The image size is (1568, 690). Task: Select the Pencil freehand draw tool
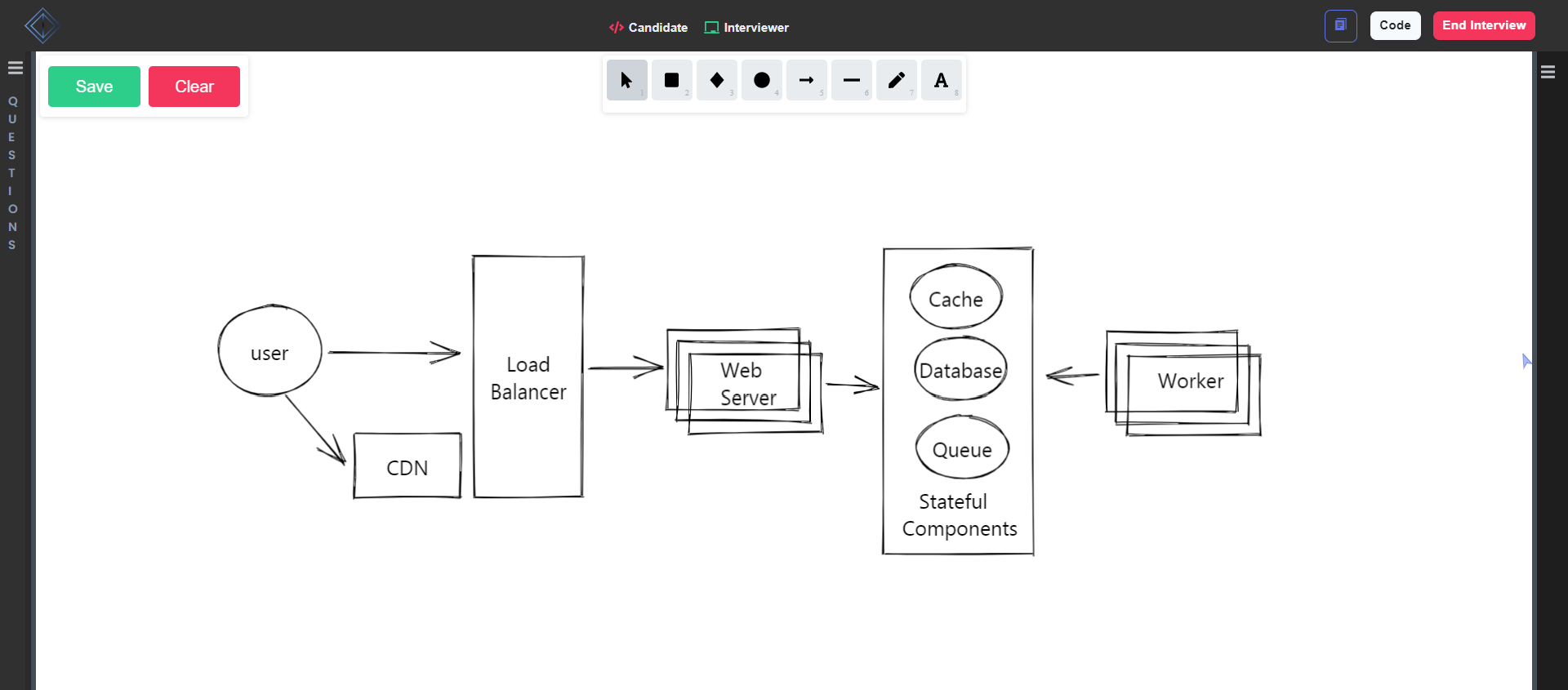[896, 80]
